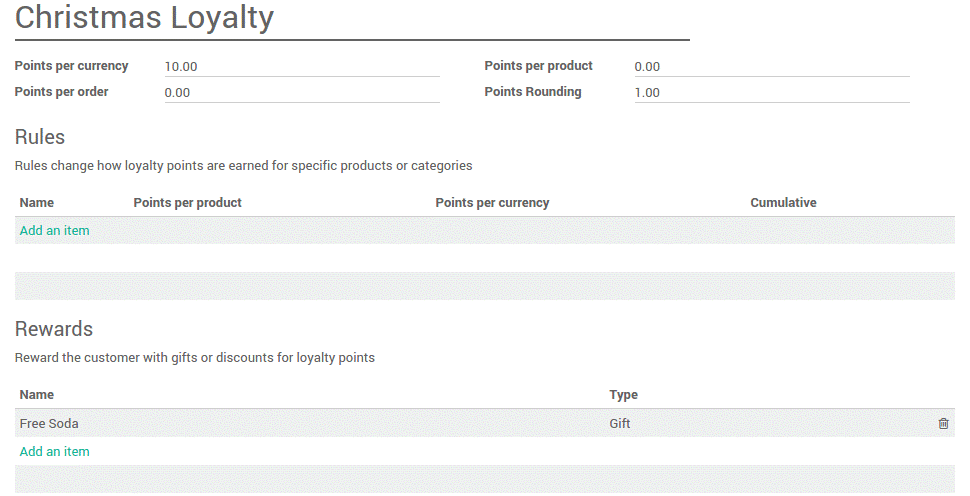Click the Points per currency form label
970x496 pixels.
coord(71,66)
